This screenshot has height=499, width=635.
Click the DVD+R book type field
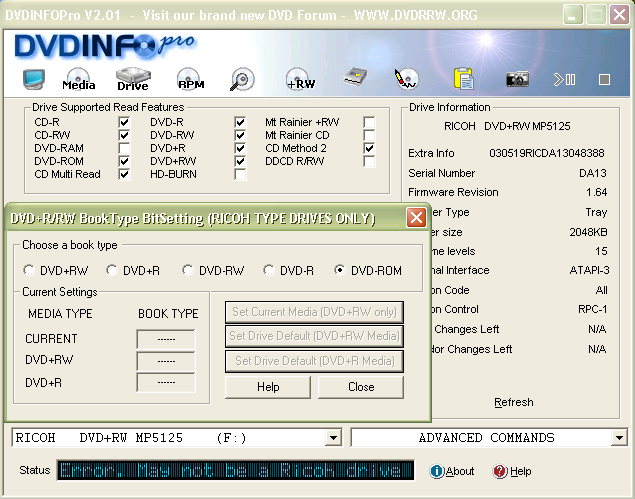point(166,383)
